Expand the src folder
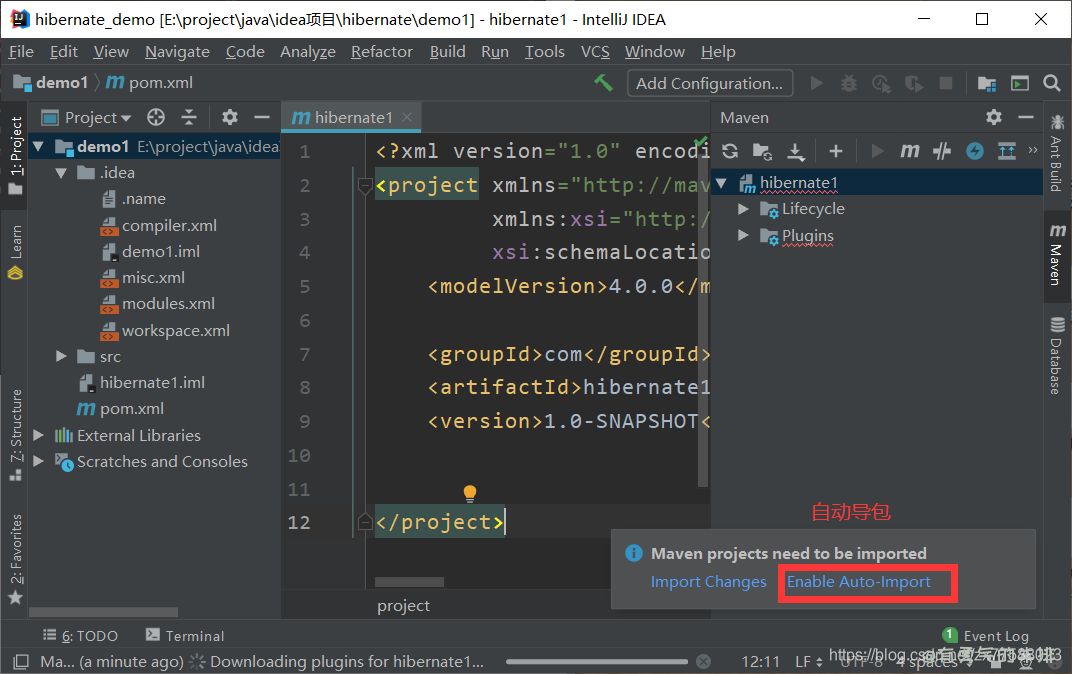 (61, 357)
